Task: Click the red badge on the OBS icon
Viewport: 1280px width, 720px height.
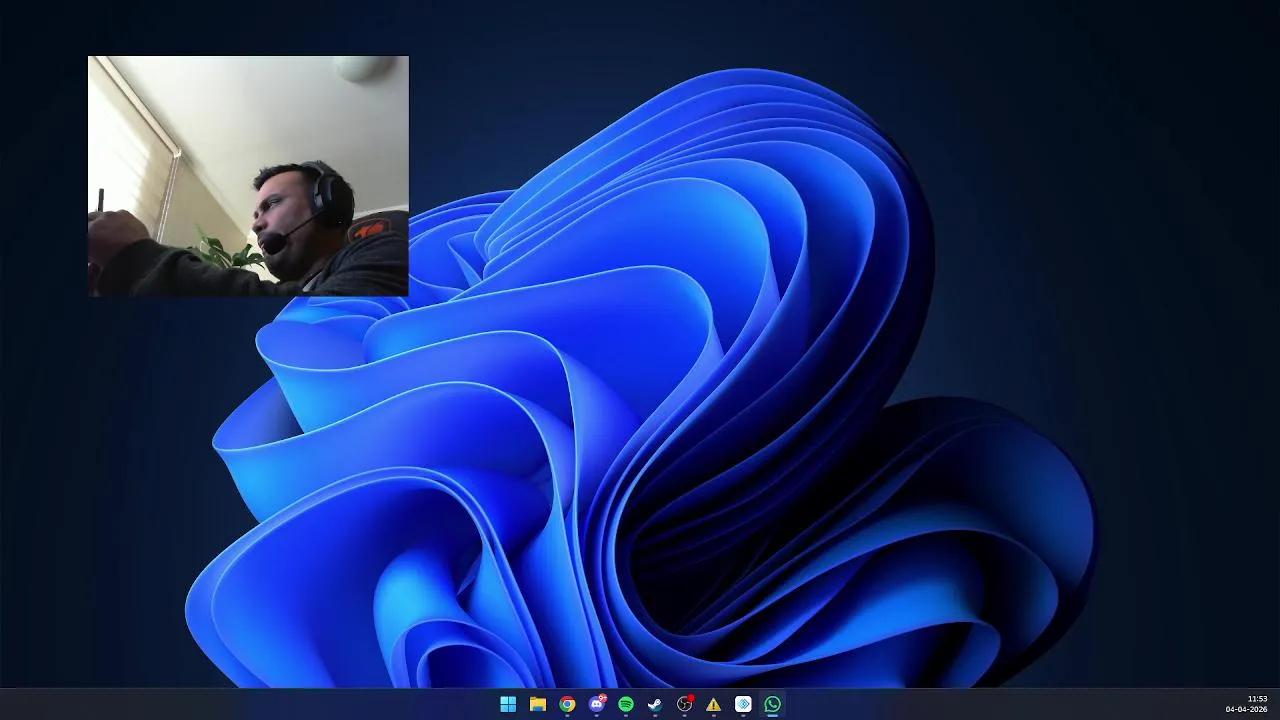Action: click(690, 698)
